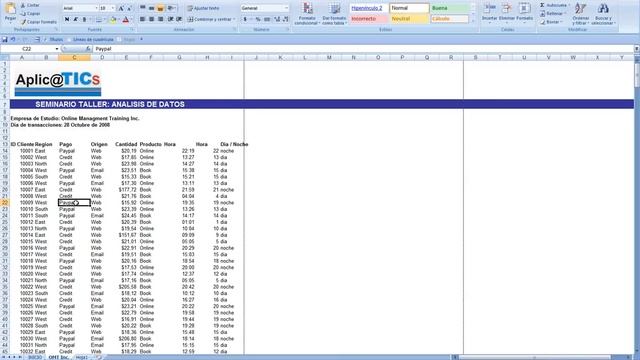
Task: Decrease decimal places
Action: [x=285, y=19]
